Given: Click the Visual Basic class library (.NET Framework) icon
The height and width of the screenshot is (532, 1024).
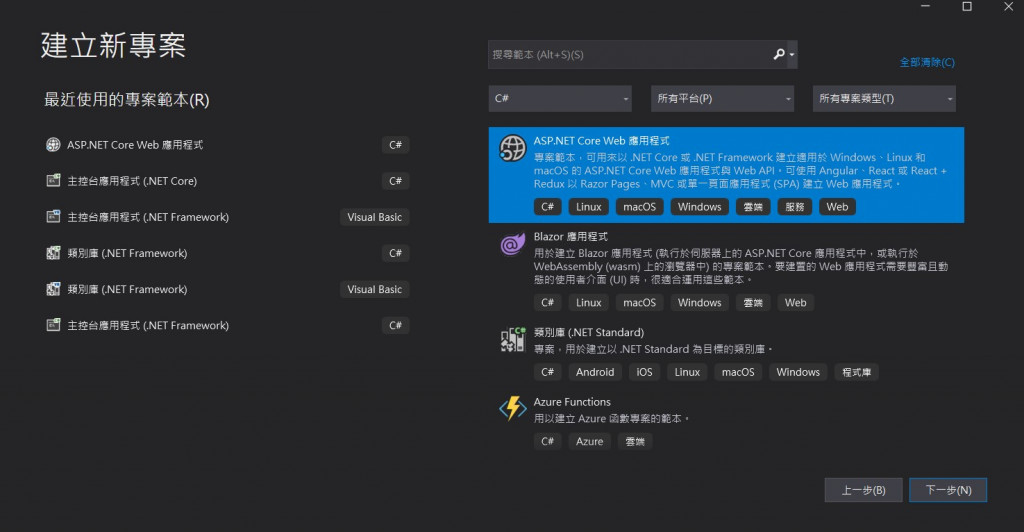Looking at the screenshot, I should click(53, 289).
